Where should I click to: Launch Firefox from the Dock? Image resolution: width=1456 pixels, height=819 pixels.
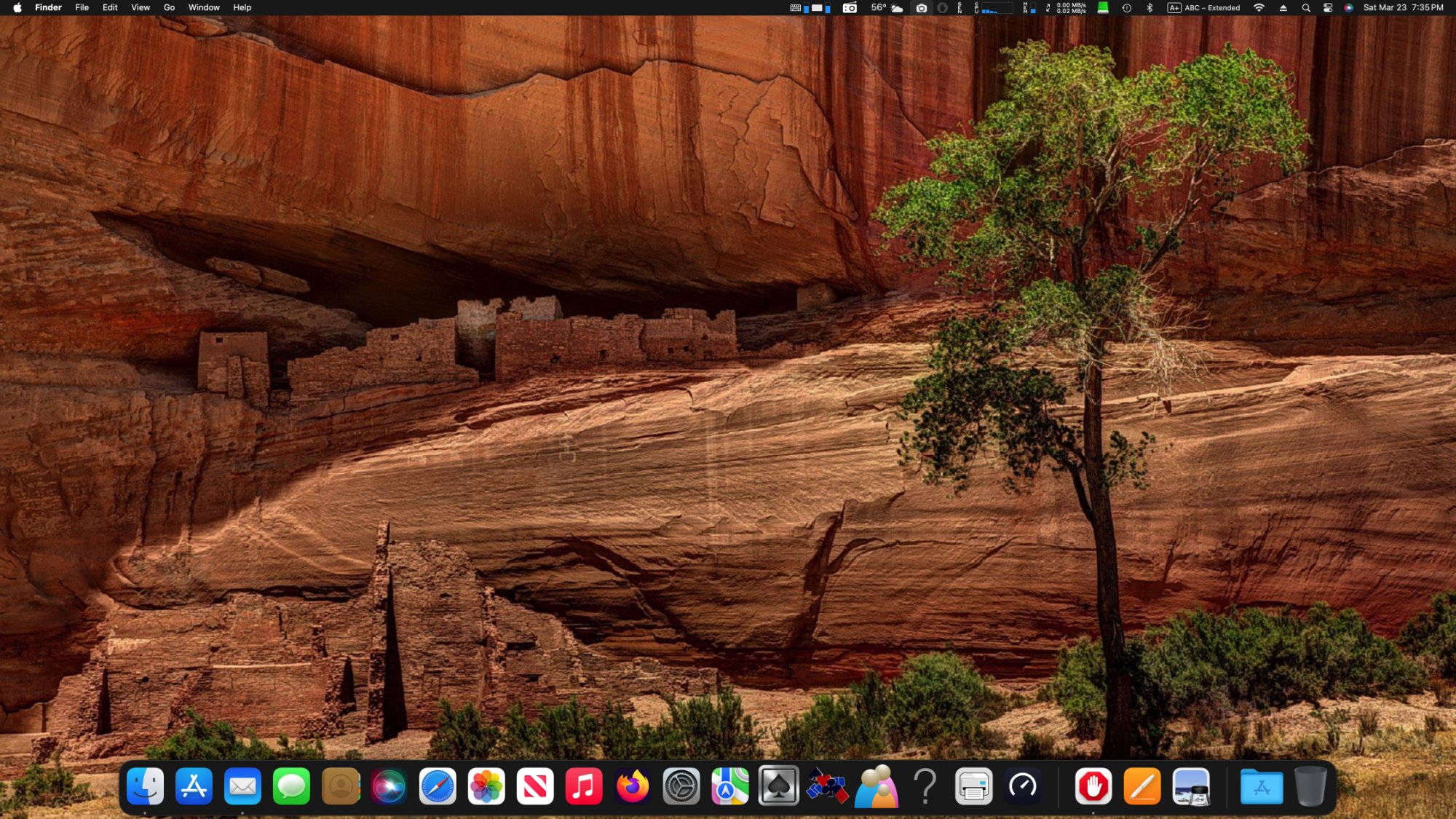633,786
